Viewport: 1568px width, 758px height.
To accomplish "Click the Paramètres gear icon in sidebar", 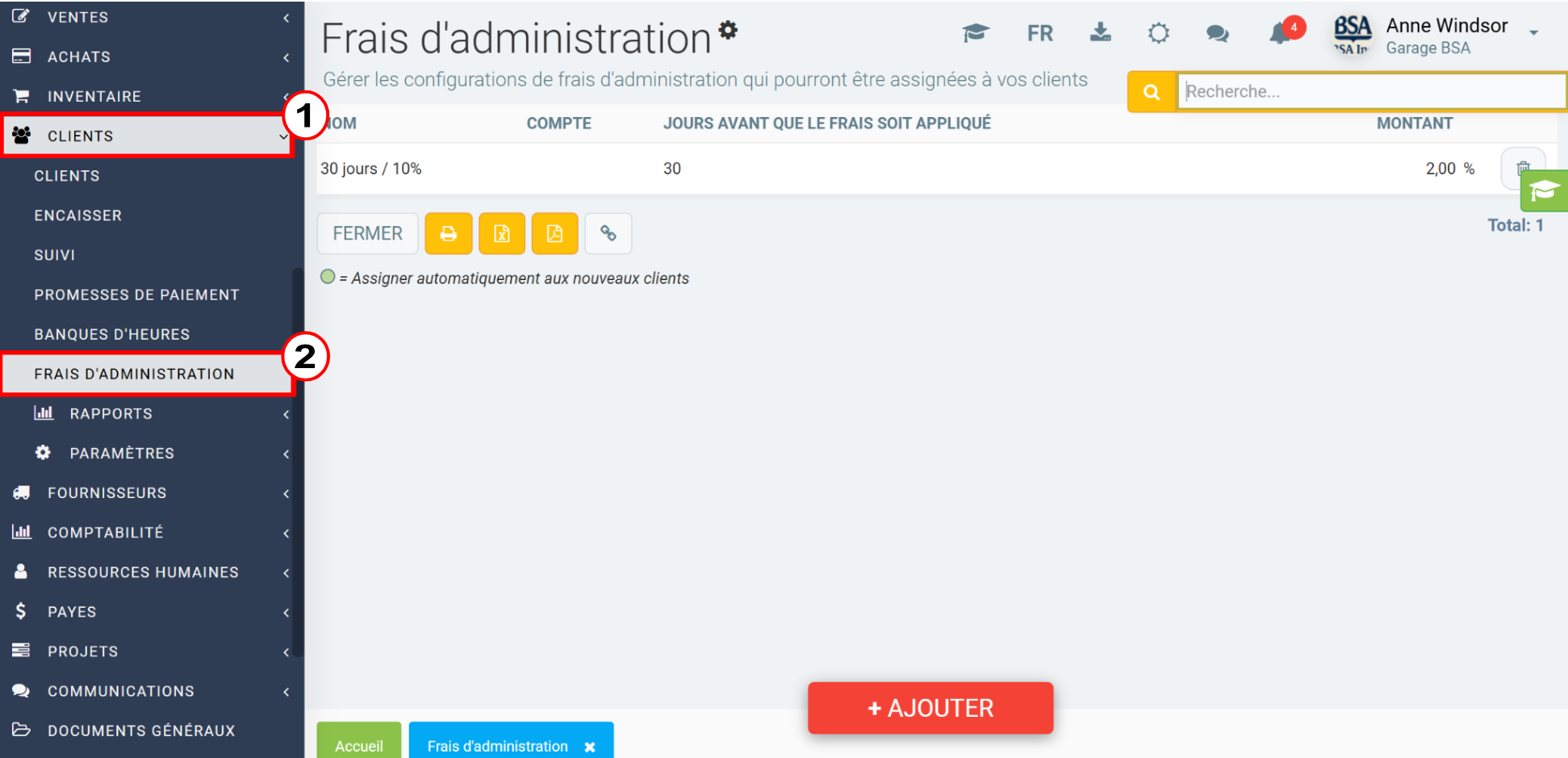I will coord(43,452).
